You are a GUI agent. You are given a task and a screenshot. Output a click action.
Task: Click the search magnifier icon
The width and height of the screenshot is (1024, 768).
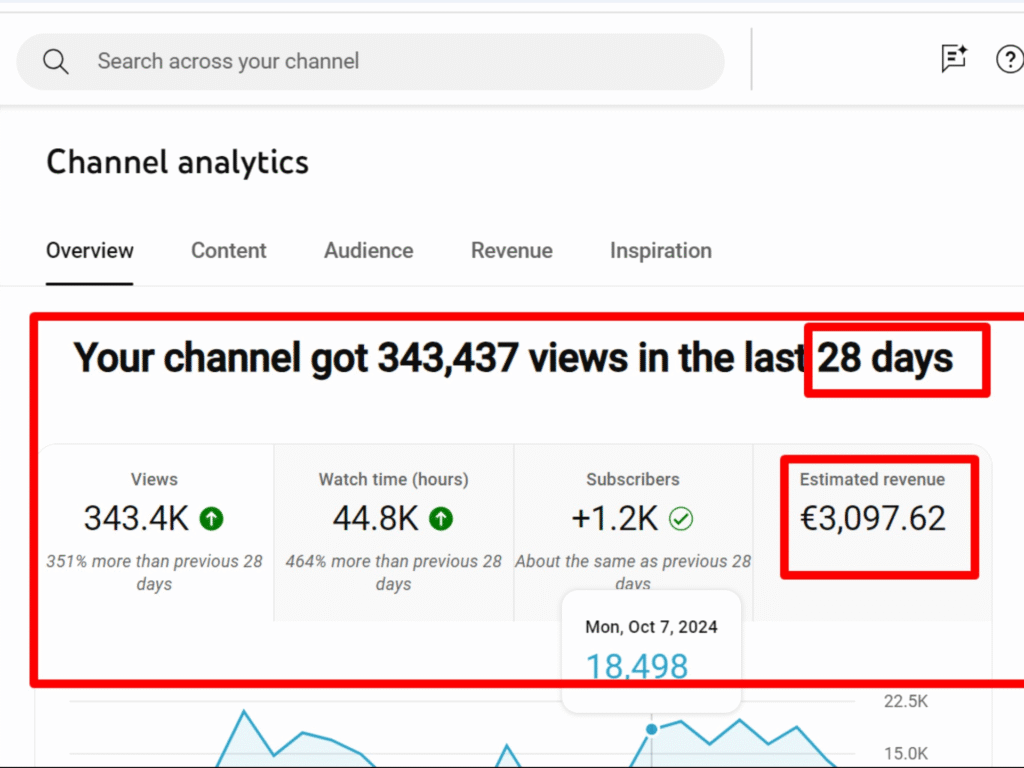pos(56,62)
